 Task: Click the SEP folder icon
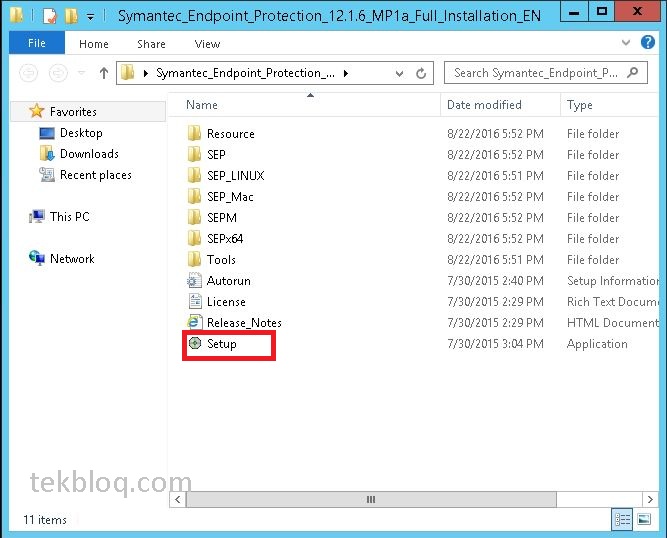coord(194,154)
